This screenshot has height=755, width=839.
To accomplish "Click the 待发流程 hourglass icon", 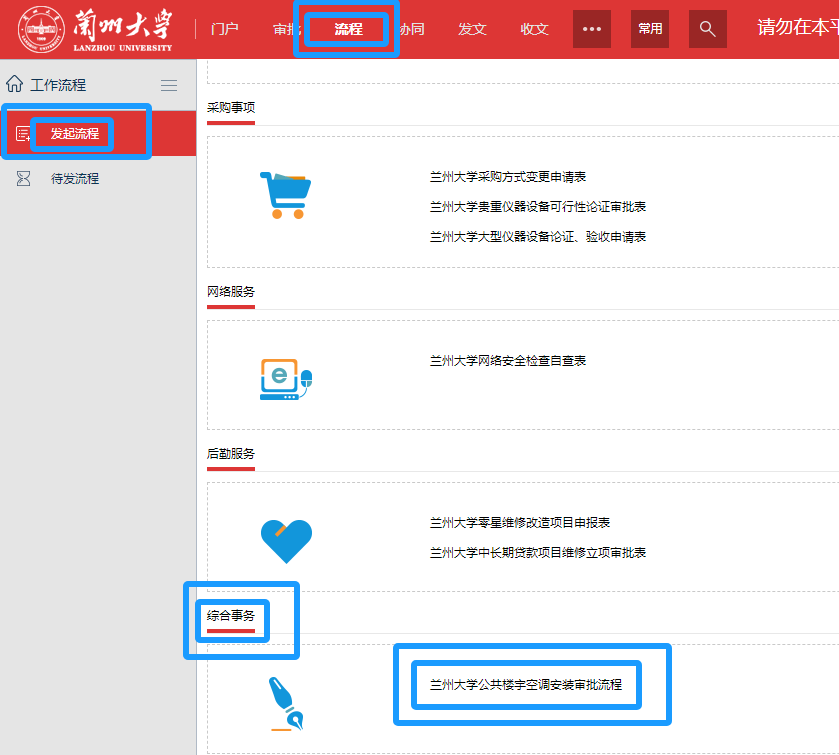I will tap(23, 178).
